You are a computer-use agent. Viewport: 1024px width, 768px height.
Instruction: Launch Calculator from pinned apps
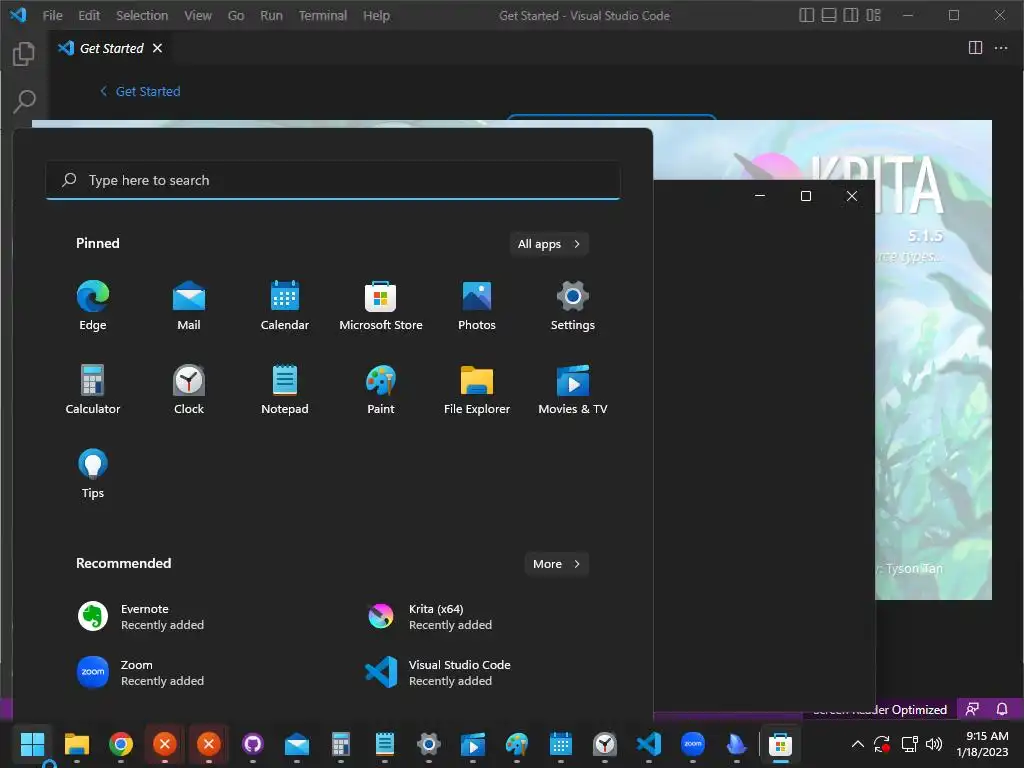tap(93, 390)
